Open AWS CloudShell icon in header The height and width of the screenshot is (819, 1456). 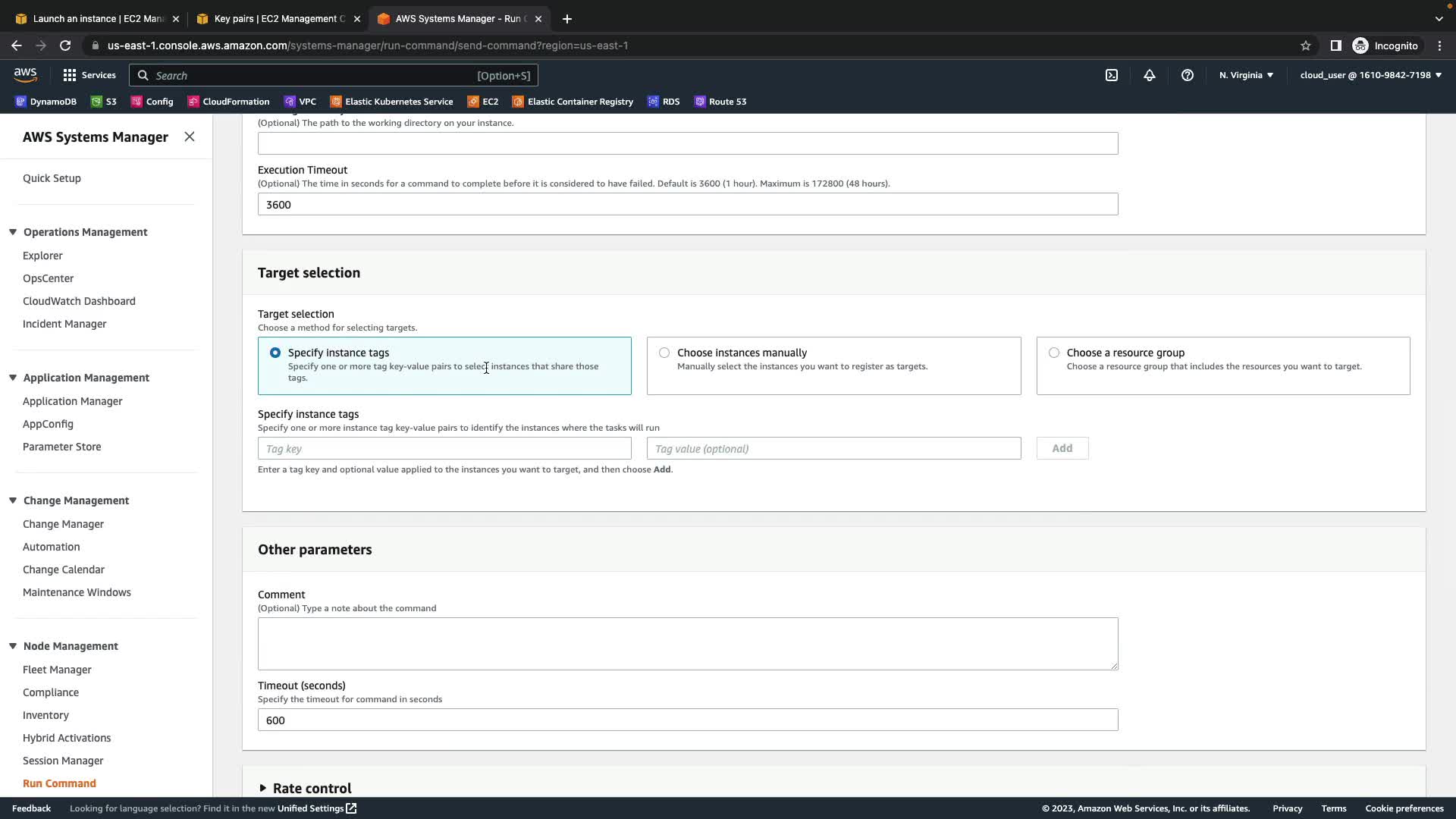(1111, 75)
